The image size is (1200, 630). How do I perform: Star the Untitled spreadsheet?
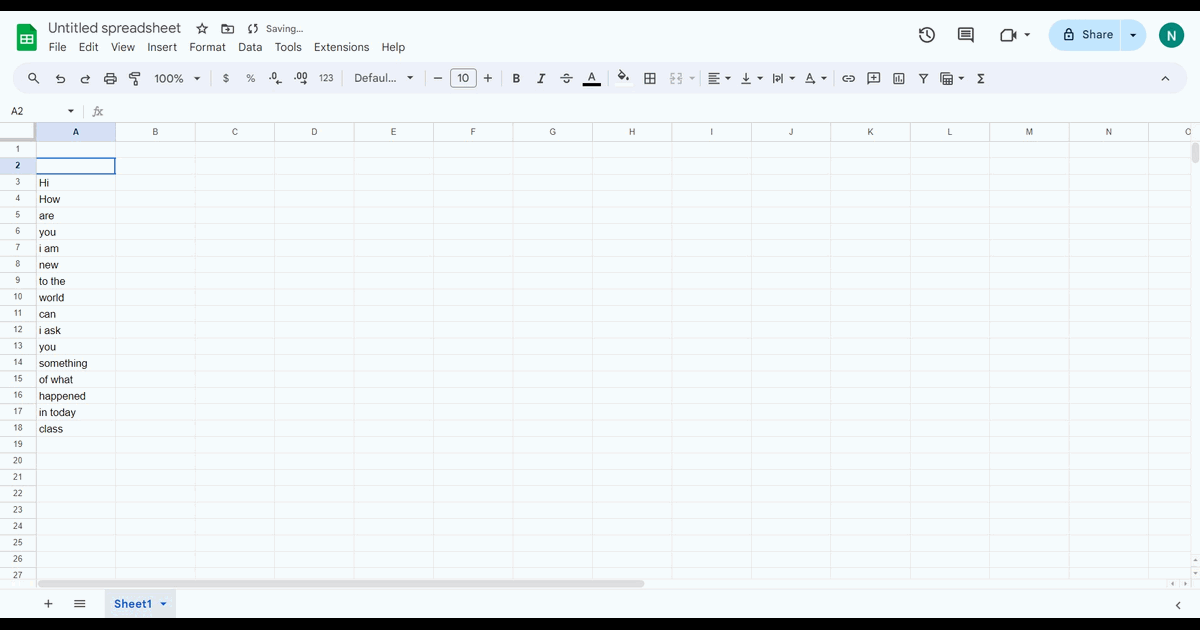(x=202, y=29)
